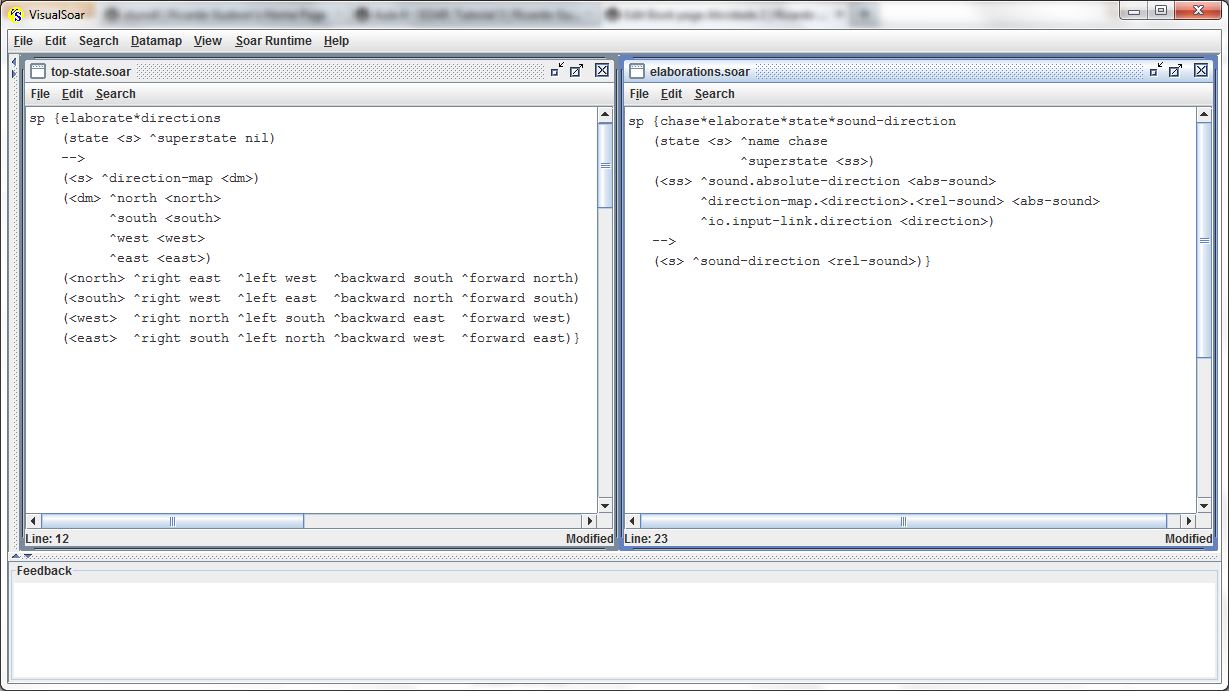Close the elaborations.soar editor window

[x=1201, y=70]
